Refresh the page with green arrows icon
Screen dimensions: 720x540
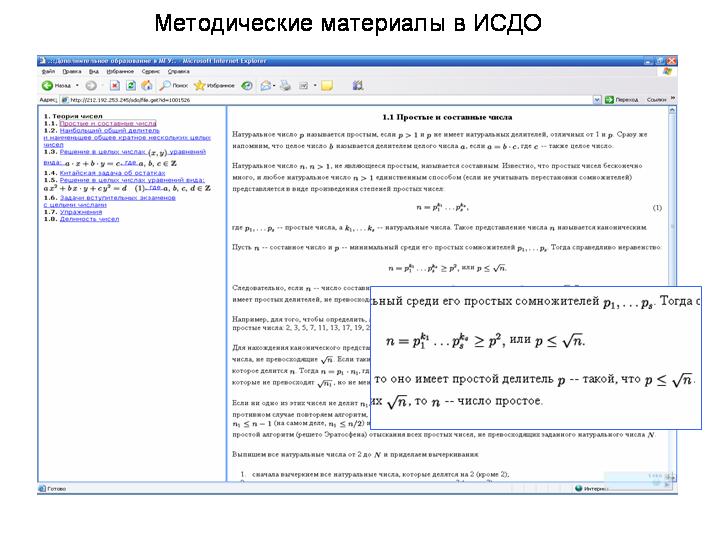click(131, 85)
